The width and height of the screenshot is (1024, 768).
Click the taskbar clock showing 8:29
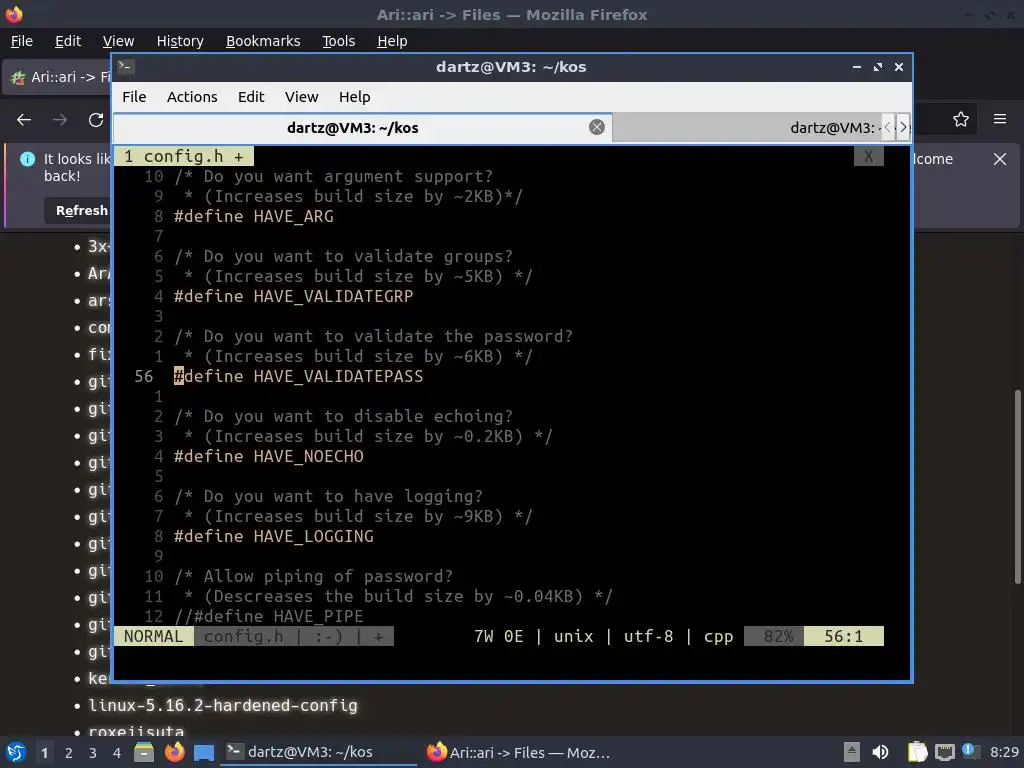(1004, 752)
